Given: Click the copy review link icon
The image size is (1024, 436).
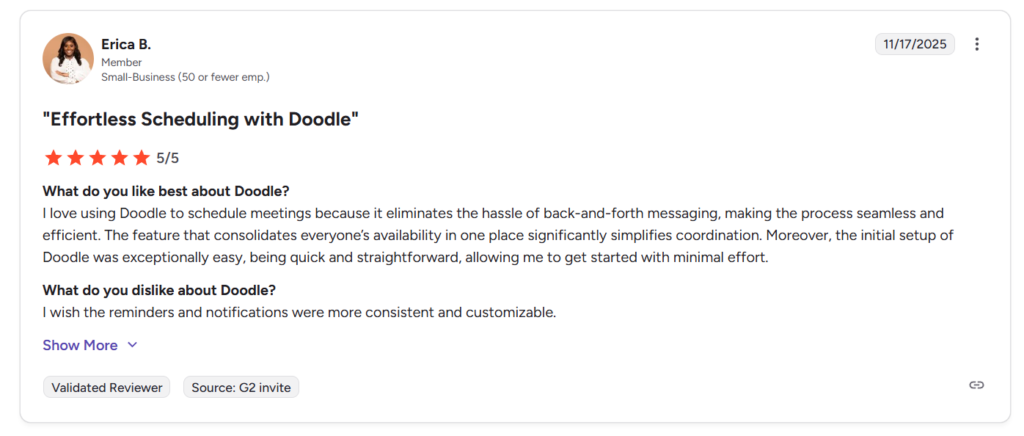Looking at the screenshot, I should coord(977,385).
